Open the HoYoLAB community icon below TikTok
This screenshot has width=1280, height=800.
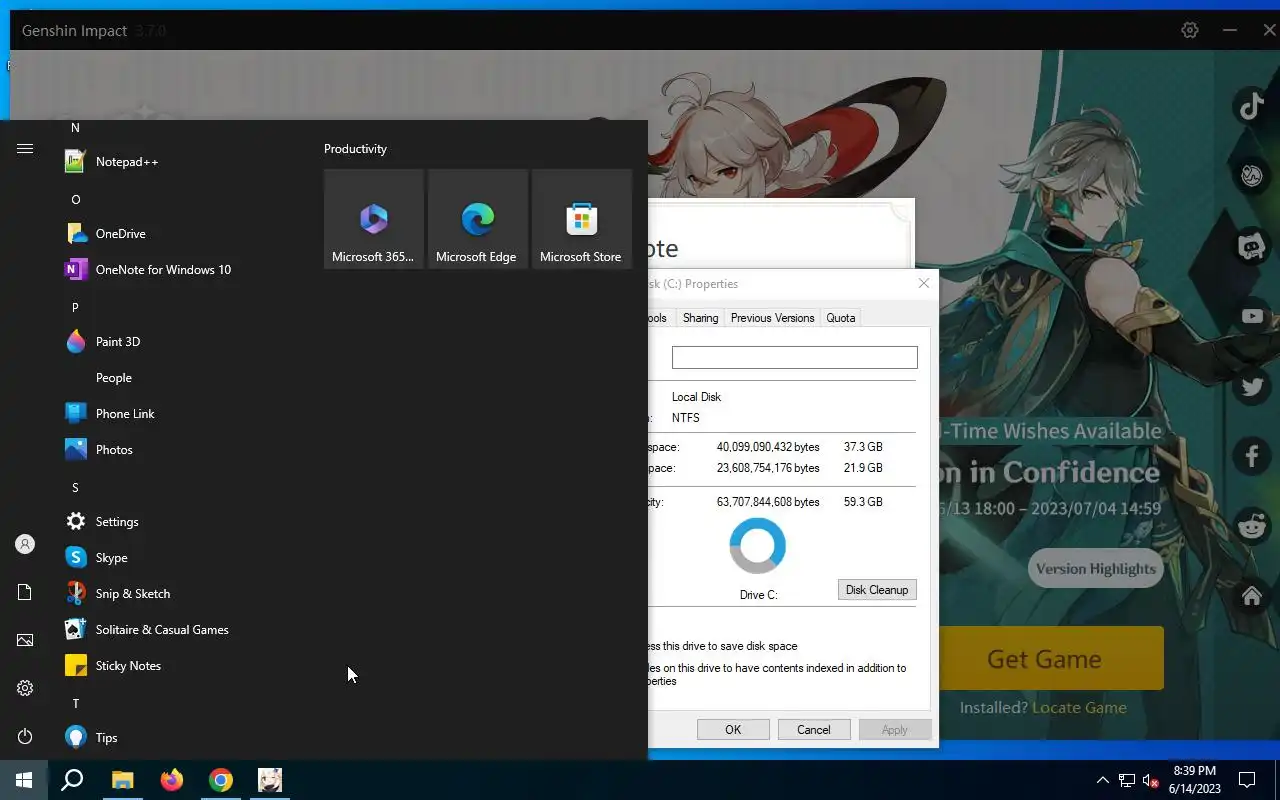coord(1252,176)
